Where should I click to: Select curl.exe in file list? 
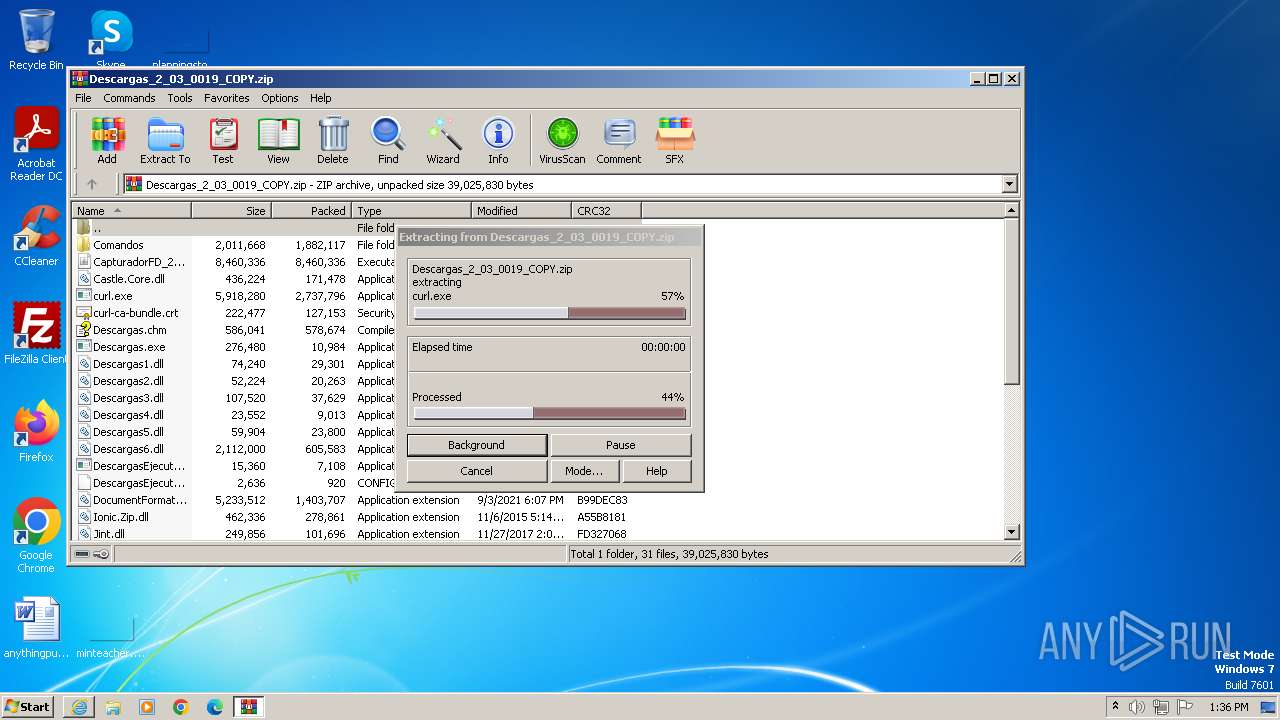click(112, 296)
